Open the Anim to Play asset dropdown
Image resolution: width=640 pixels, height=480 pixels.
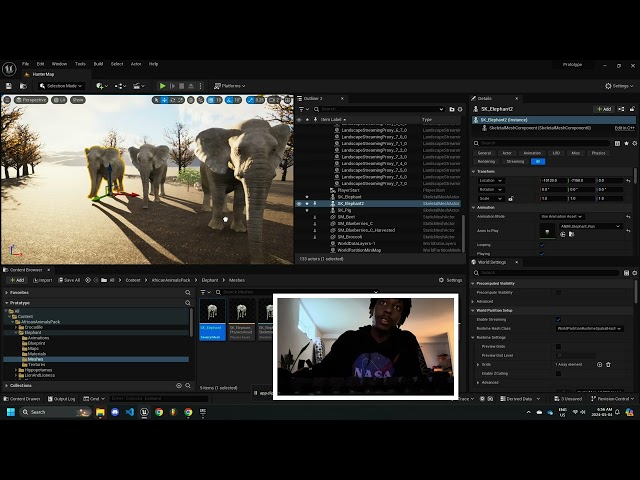tap(590, 226)
